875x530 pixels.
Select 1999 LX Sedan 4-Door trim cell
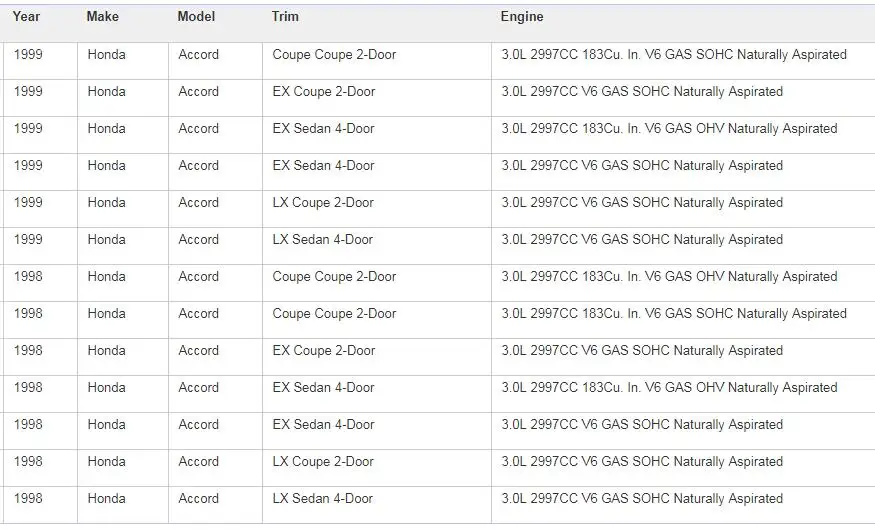(x=377, y=246)
